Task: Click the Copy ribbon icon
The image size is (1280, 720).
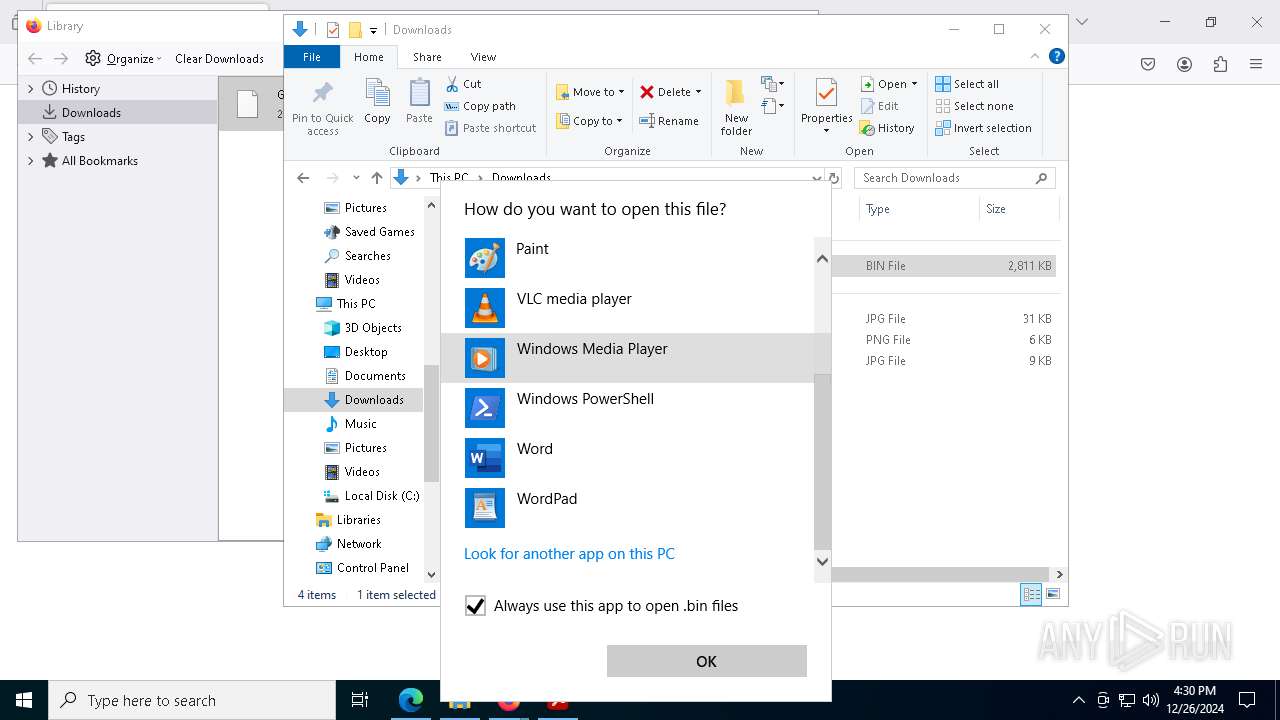Action: point(377,102)
